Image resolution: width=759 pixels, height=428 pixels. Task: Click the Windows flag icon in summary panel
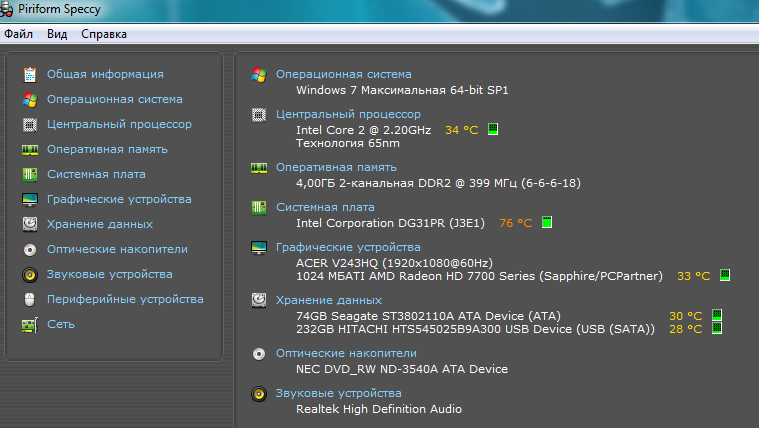(259, 75)
